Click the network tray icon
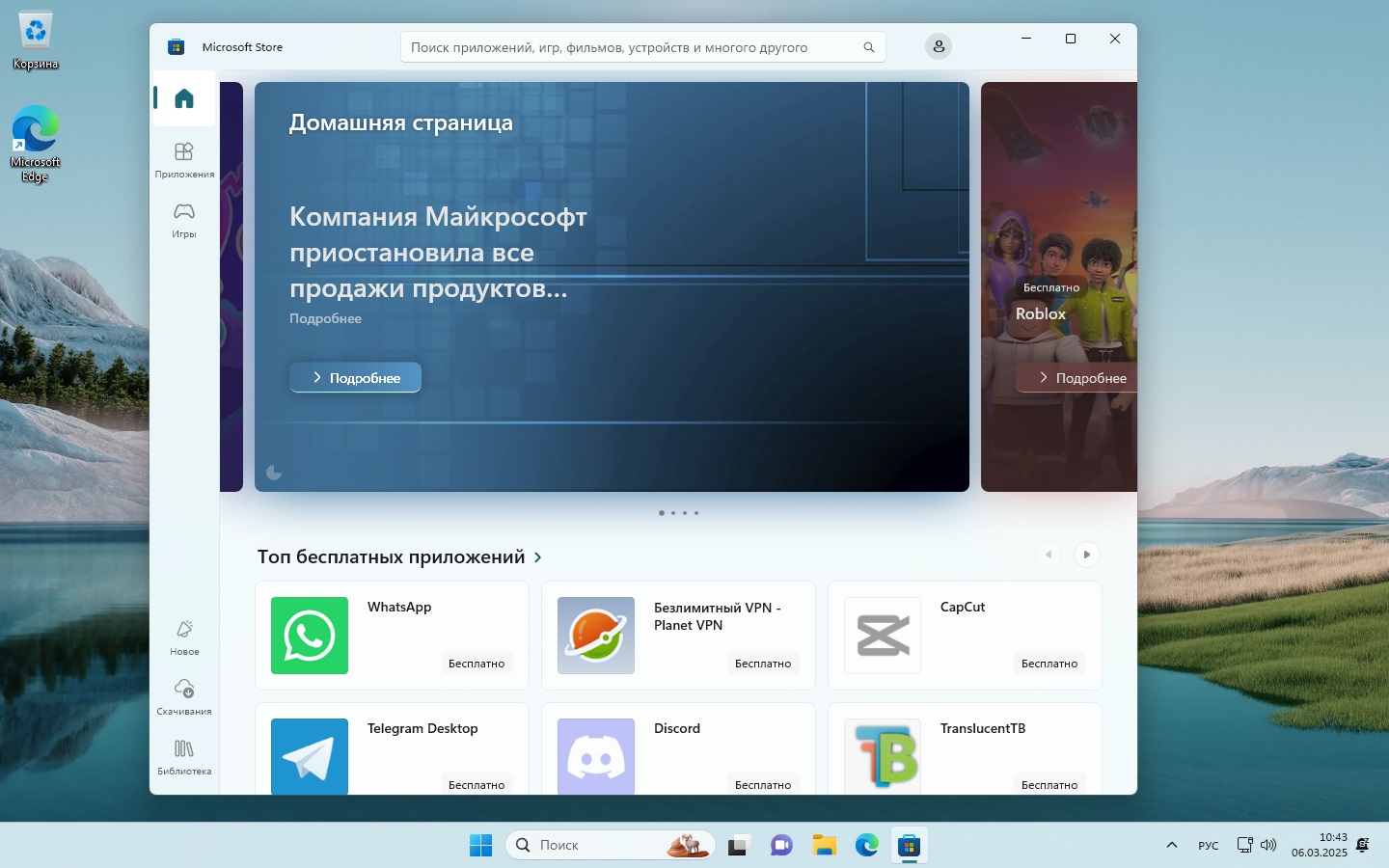The height and width of the screenshot is (868, 1389). pos(1245,845)
